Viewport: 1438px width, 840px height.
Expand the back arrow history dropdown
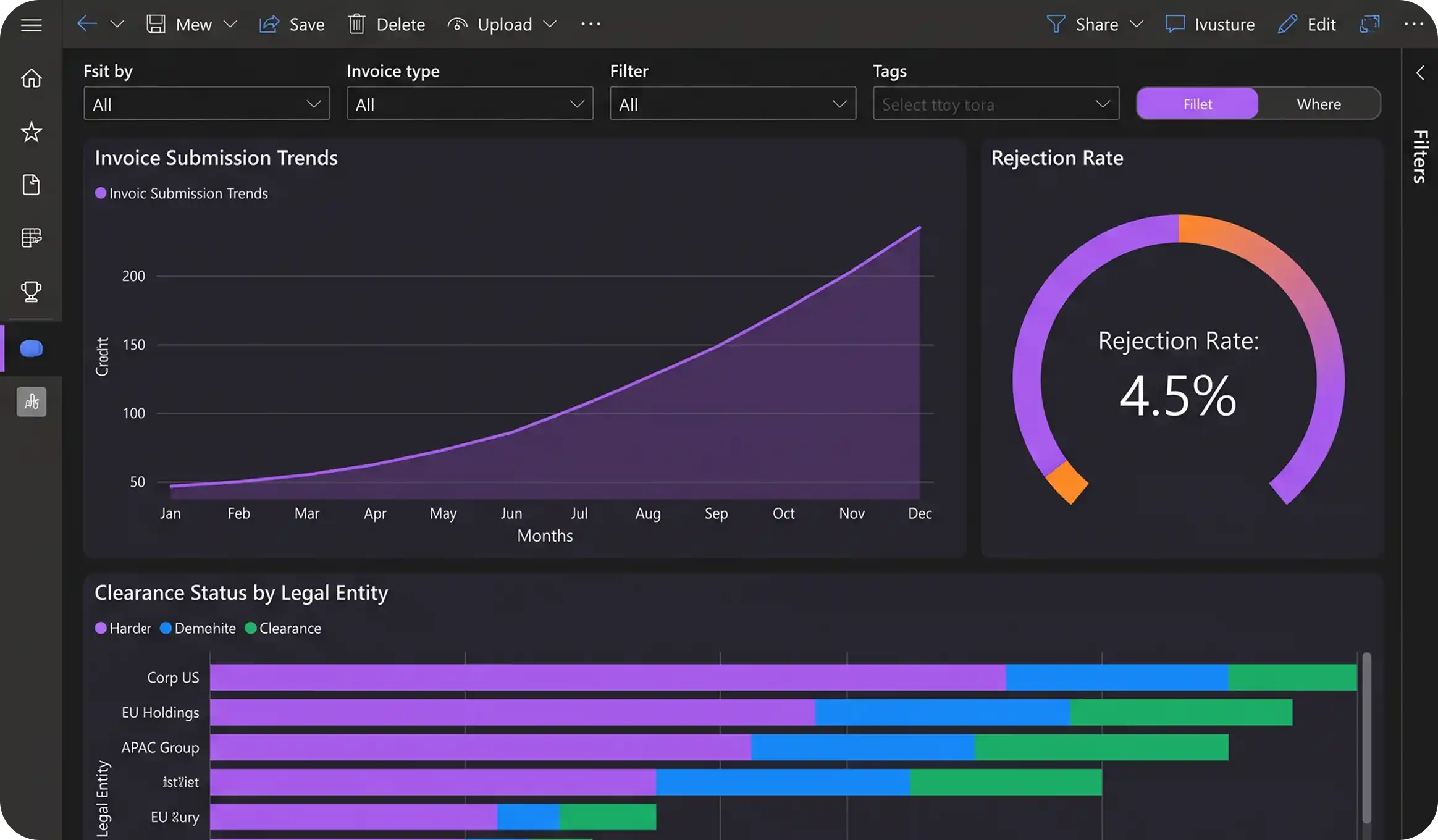tap(117, 24)
